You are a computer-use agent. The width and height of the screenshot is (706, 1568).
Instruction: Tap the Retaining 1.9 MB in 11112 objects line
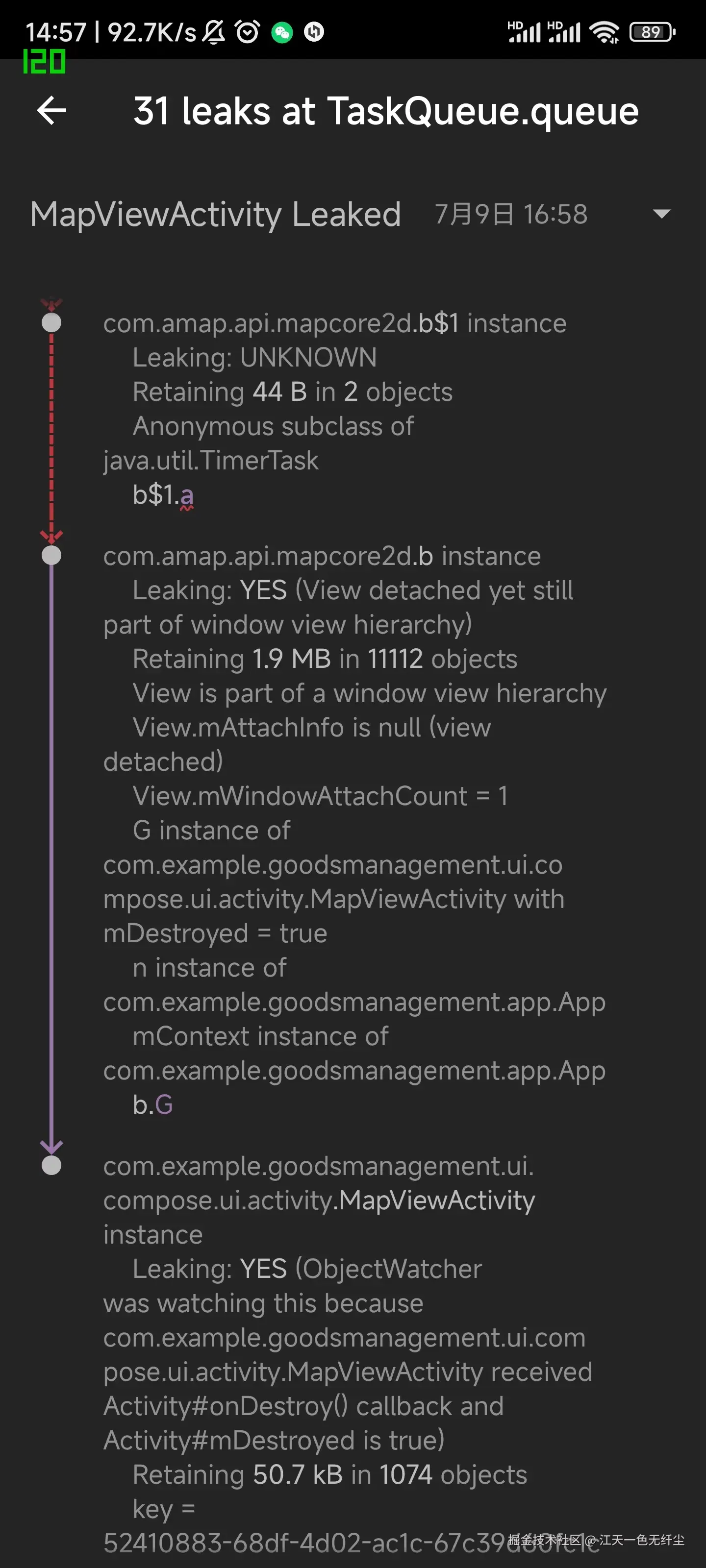(325, 659)
